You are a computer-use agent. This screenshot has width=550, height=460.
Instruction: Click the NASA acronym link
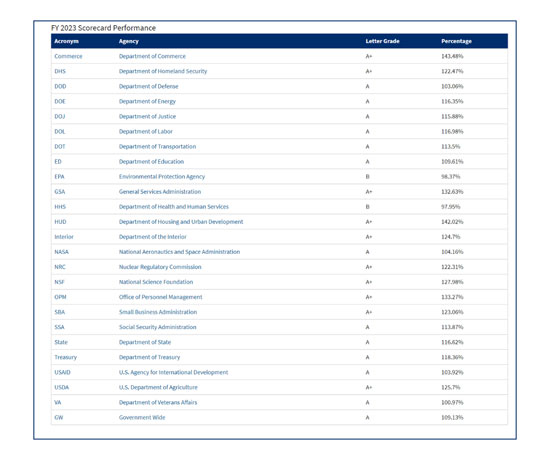[61, 252]
